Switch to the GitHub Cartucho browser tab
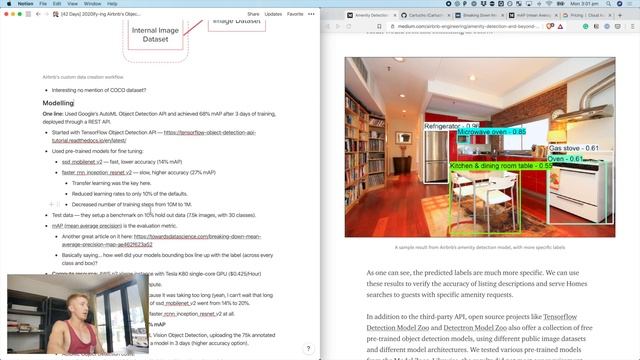Viewport: 640px width, 360px height. click(x=425, y=15)
